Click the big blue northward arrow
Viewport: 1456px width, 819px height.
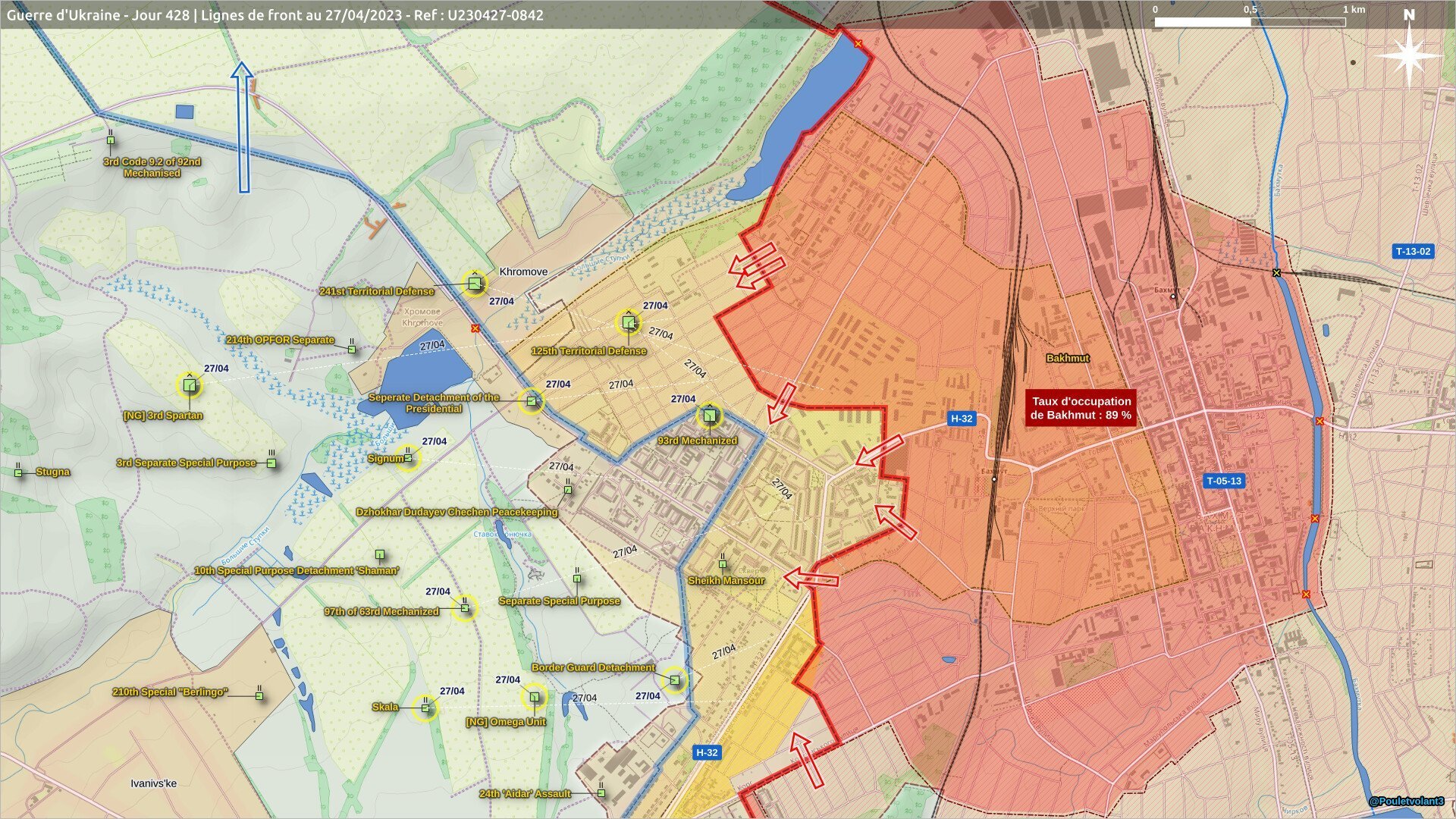click(243, 127)
